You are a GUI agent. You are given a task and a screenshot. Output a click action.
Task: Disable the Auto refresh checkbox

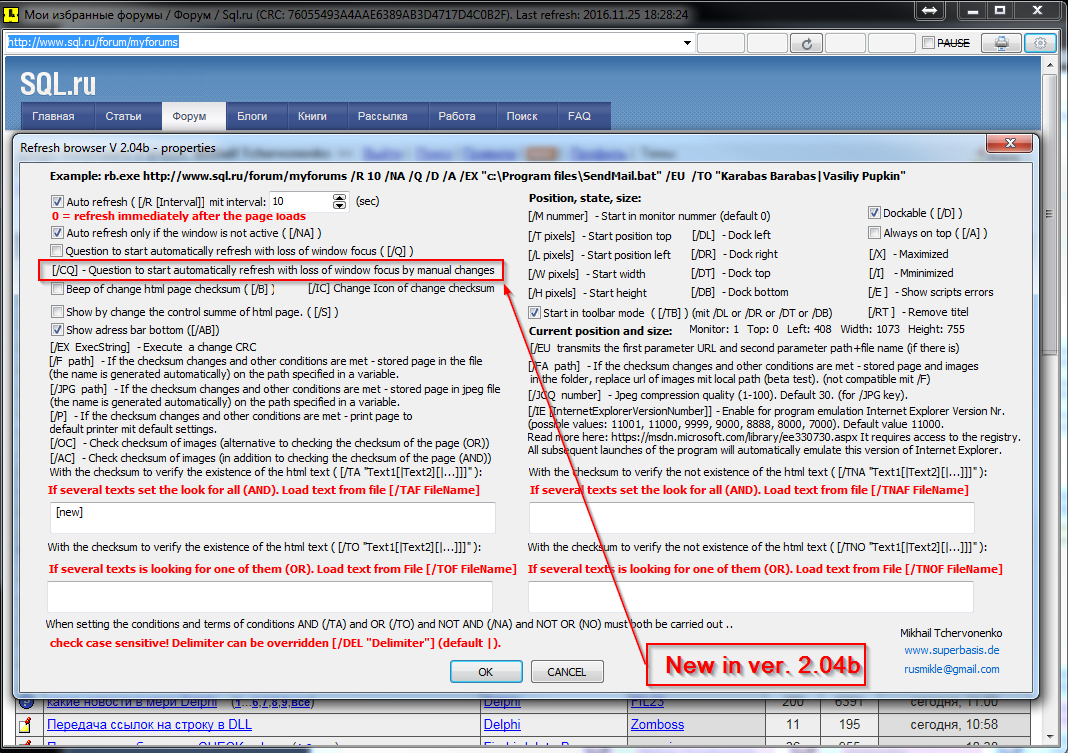click(x=58, y=201)
